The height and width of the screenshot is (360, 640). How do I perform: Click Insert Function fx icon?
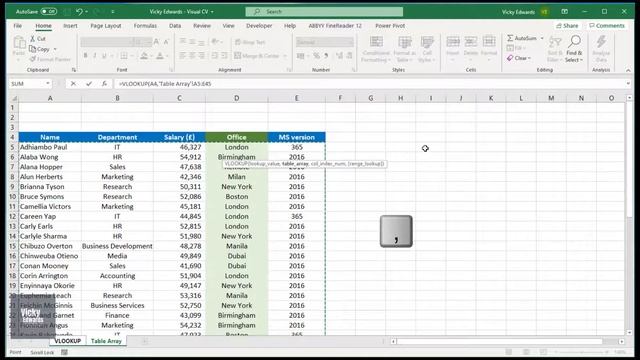[104, 84]
